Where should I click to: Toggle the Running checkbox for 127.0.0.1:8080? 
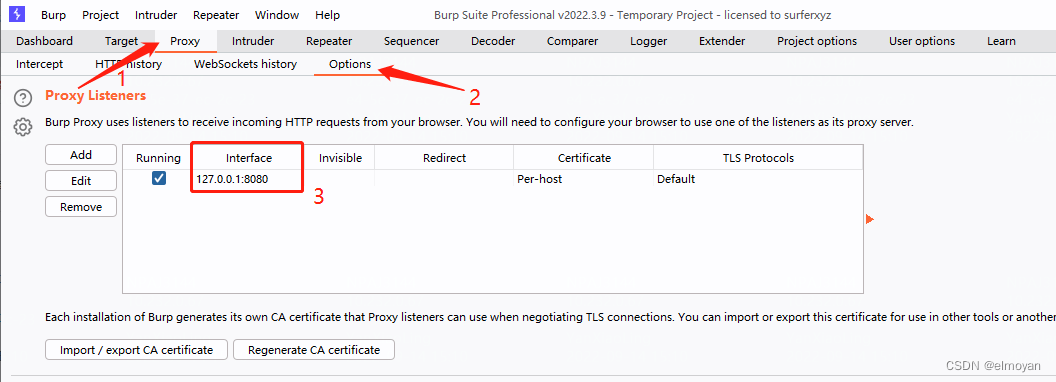(159, 179)
